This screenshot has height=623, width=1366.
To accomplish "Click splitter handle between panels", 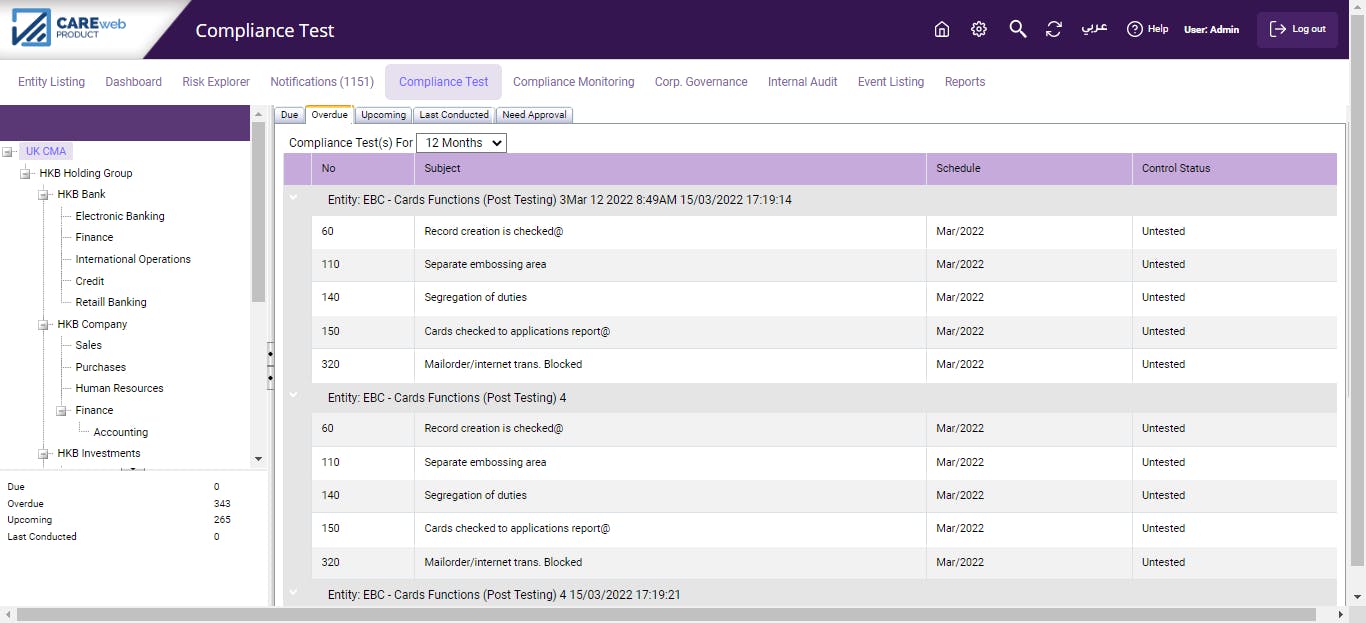I will [x=270, y=365].
